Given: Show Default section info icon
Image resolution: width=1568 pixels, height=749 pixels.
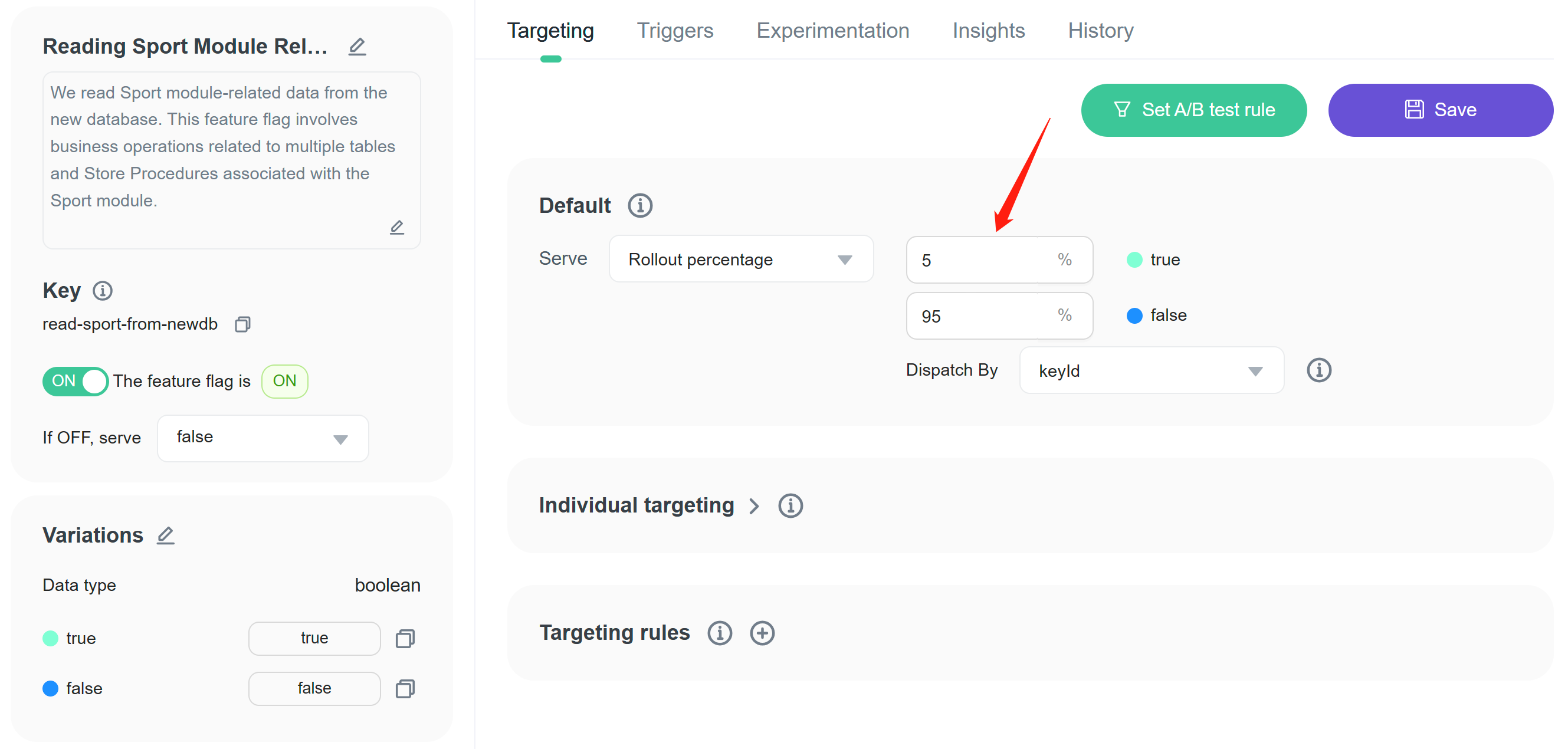Looking at the screenshot, I should click(x=640, y=206).
